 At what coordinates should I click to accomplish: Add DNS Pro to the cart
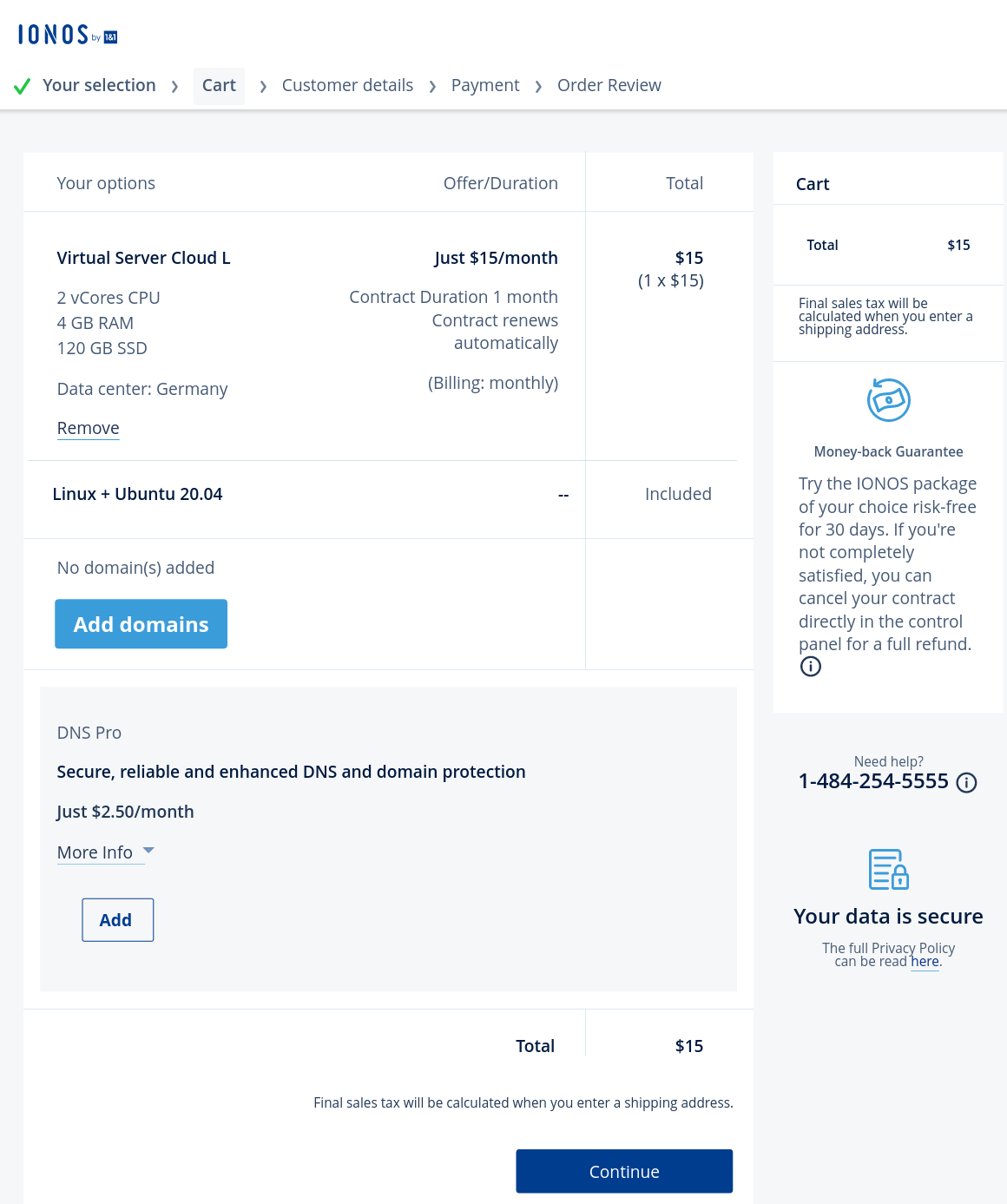(x=118, y=920)
